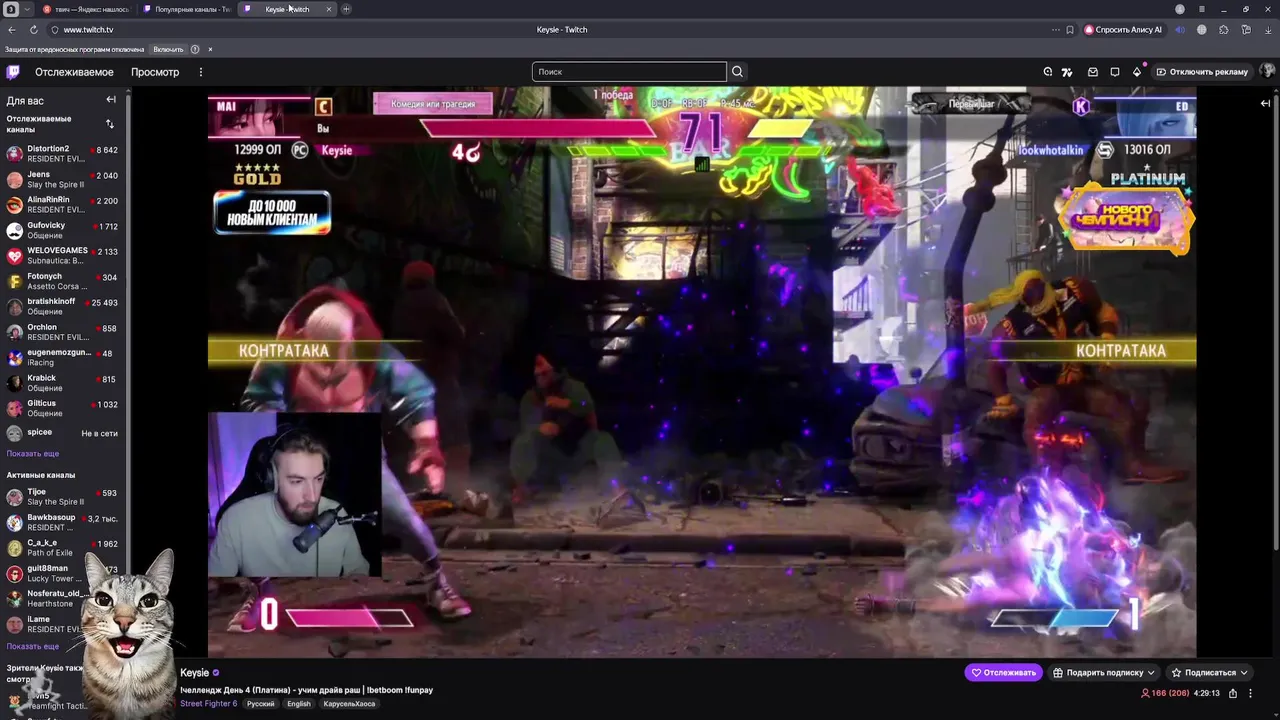The width and height of the screenshot is (1280, 720).
Task: Click the Twitch header icon left of the envelope
Action: click(1067, 72)
